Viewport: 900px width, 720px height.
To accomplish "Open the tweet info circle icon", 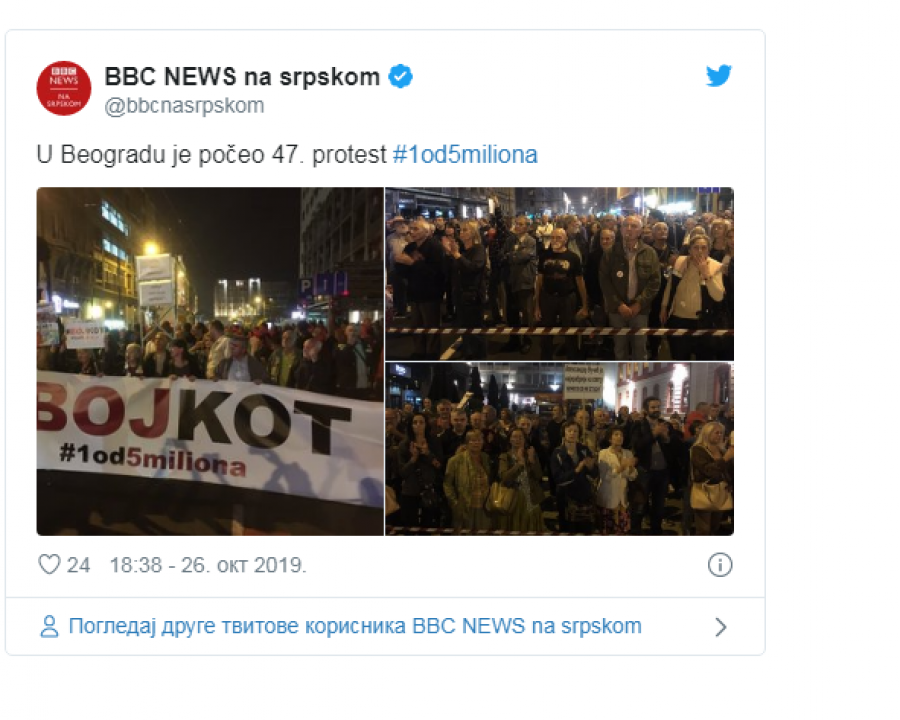I will [720, 565].
